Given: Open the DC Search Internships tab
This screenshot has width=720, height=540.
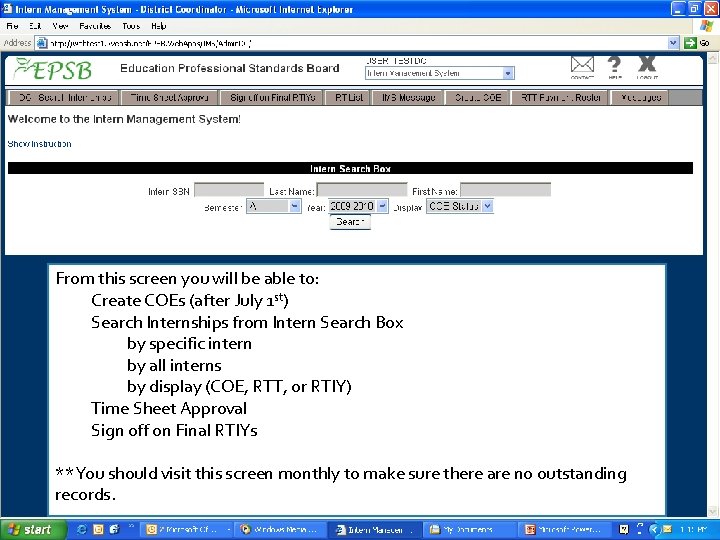Looking at the screenshot, I should point(65,97).
